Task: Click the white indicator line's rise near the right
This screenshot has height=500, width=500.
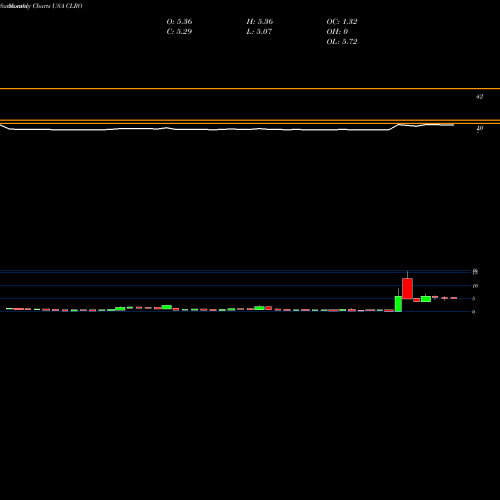Action: point(394,127)
